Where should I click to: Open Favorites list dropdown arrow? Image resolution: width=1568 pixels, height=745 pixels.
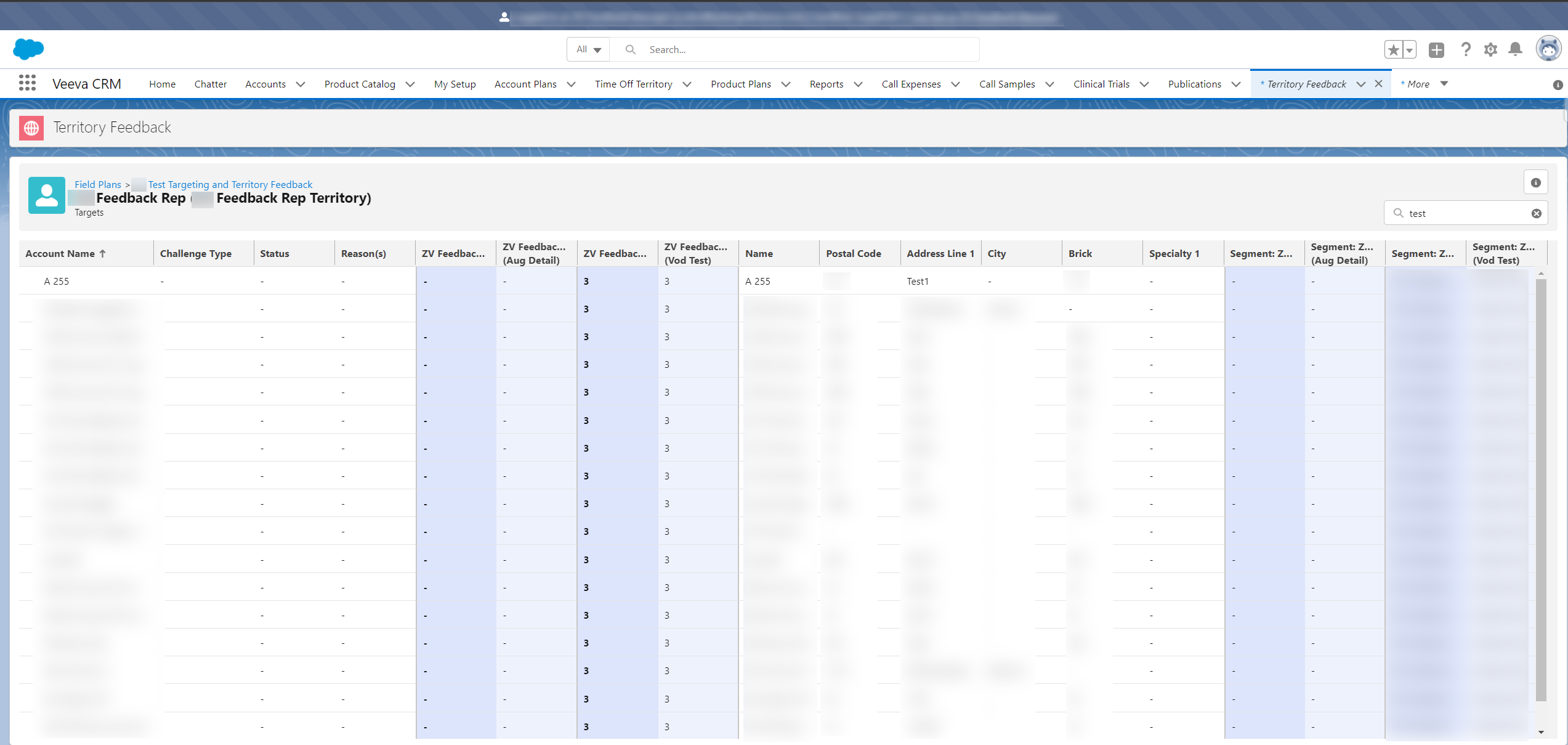pos(1409,50)
